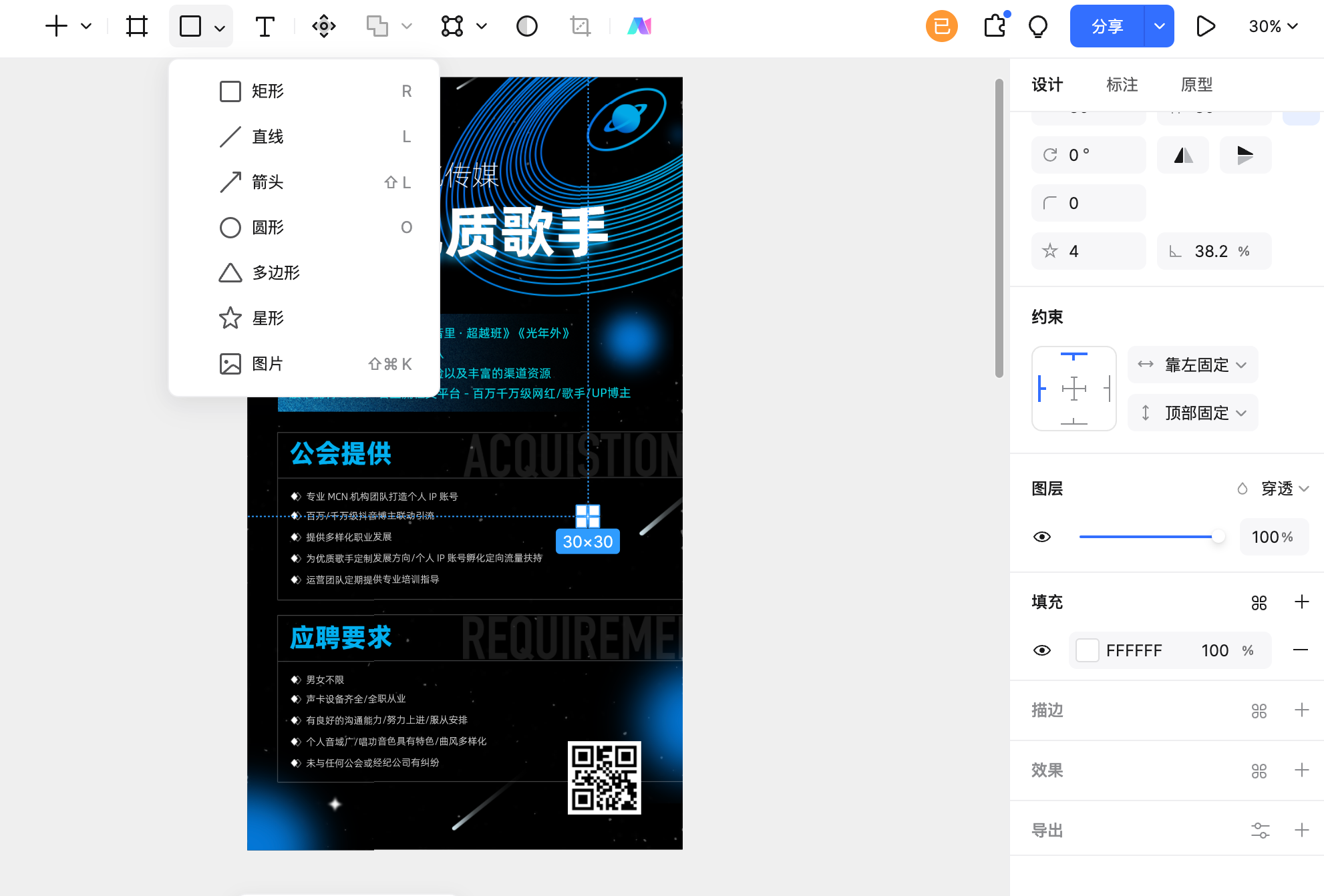Image resolution: width=1324 pixels, height=896 pixels.
Task: Click the QR code on poster
Action: tap(605, 778)
